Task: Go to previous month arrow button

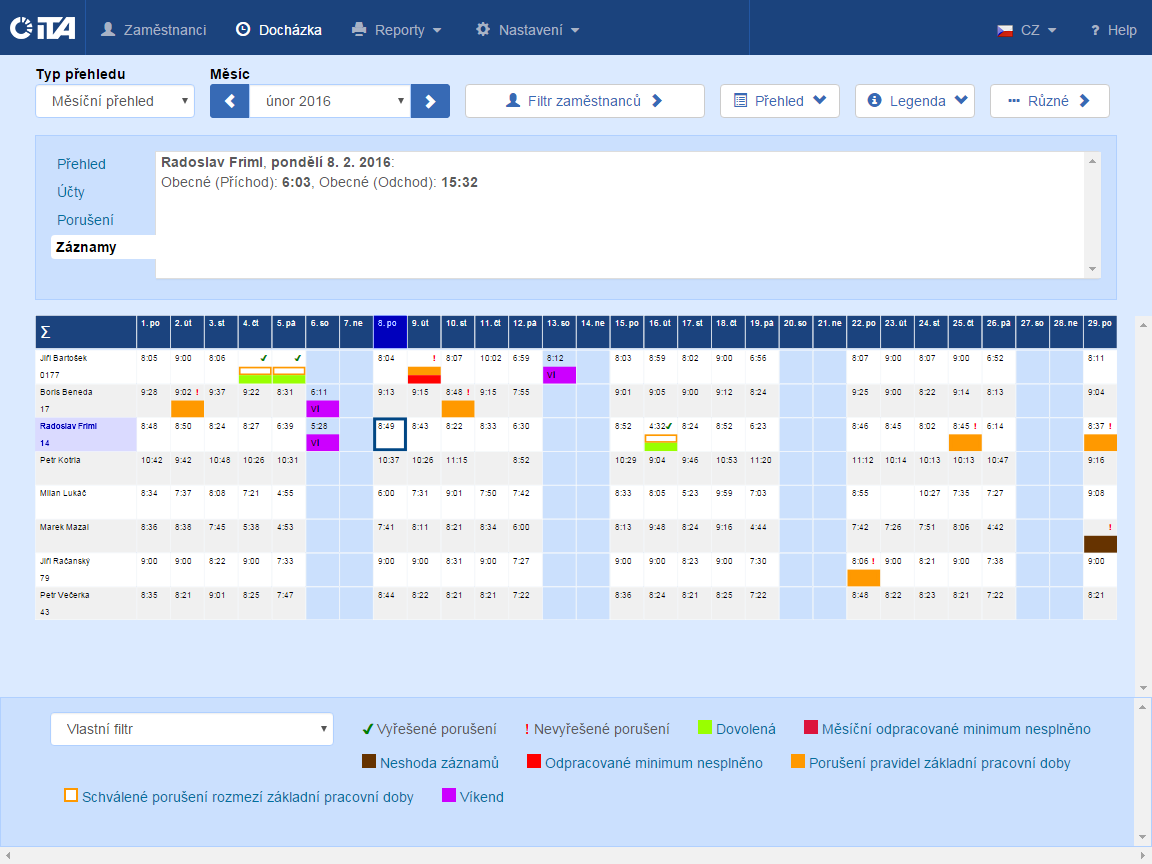Action: (229, 101)
